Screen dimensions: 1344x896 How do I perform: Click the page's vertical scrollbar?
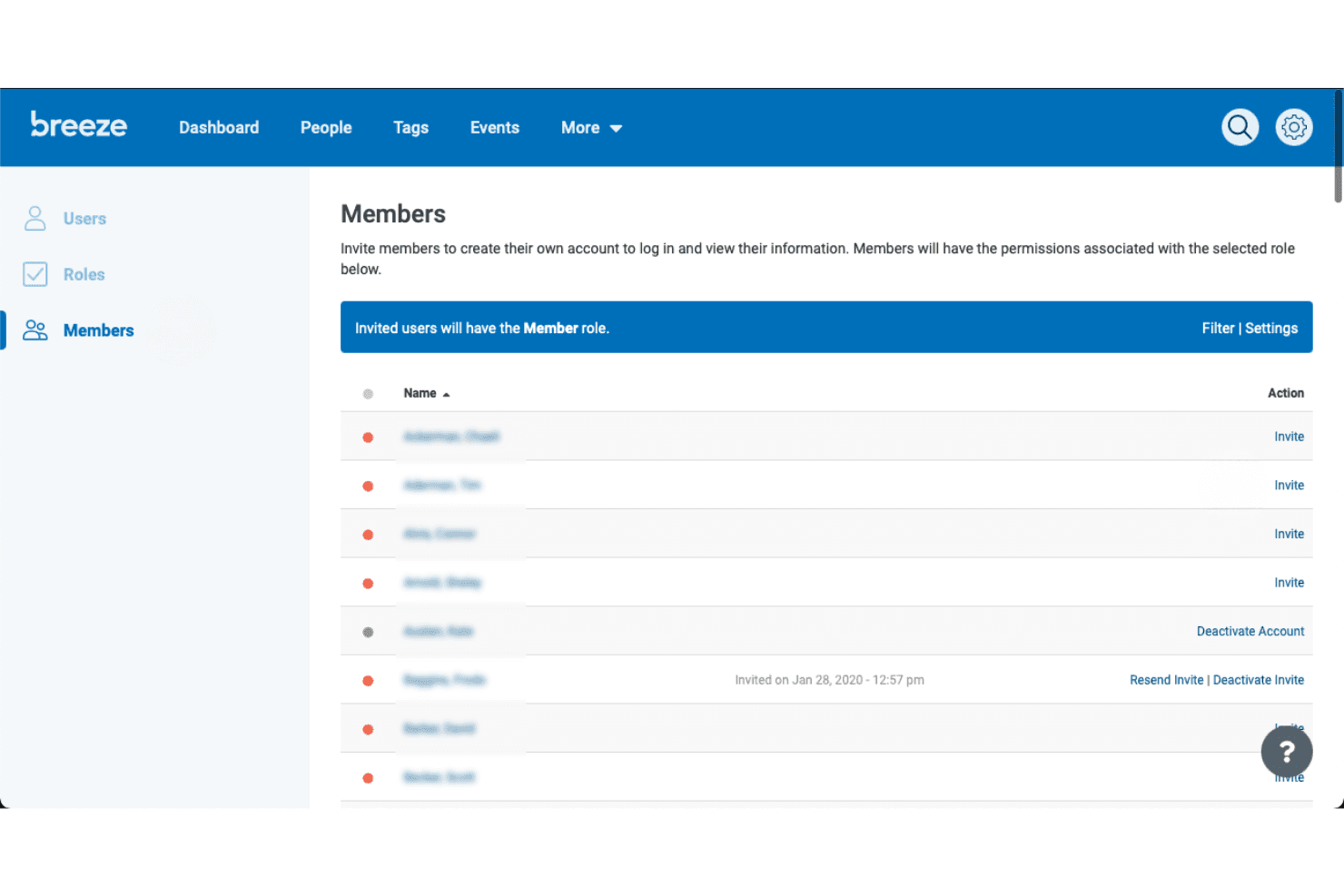pyautogui.click(x=1339, y=145)
